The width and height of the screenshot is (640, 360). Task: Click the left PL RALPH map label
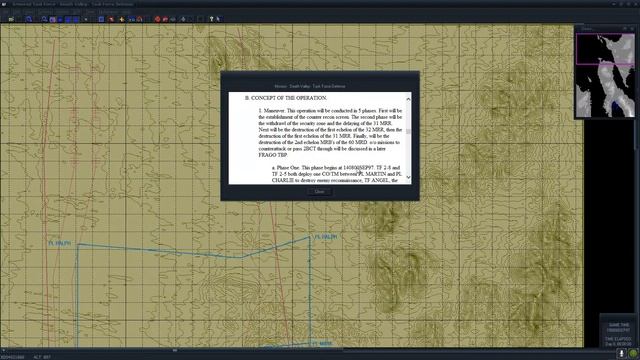(x=60, y=244)
